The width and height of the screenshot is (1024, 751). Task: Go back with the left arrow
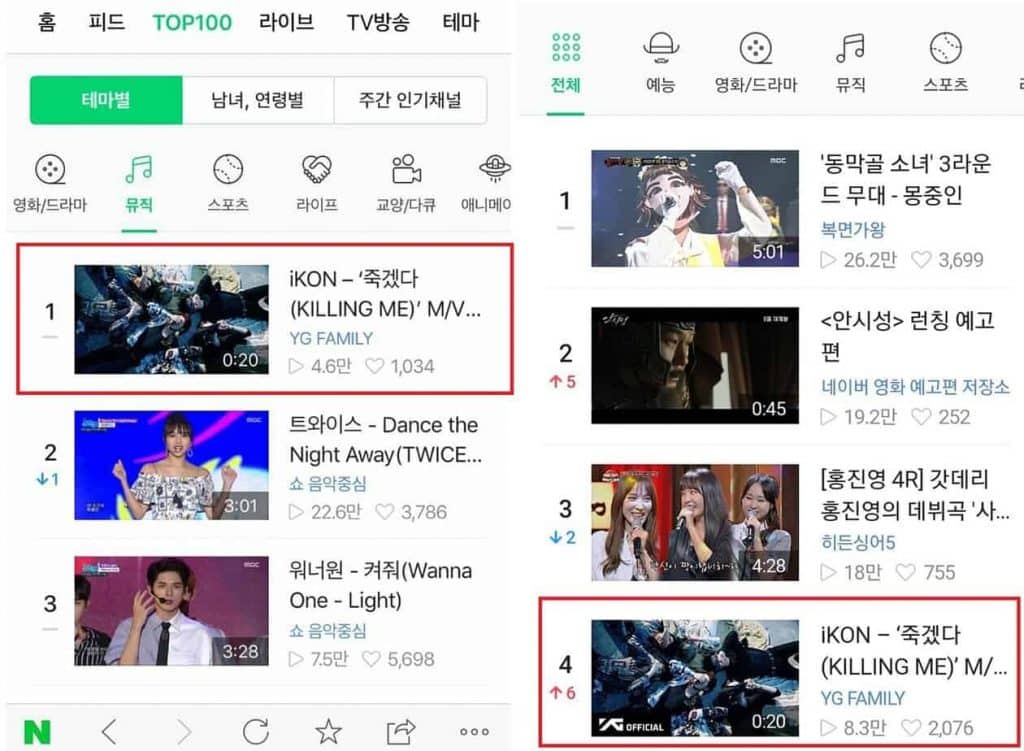point(109,731)
